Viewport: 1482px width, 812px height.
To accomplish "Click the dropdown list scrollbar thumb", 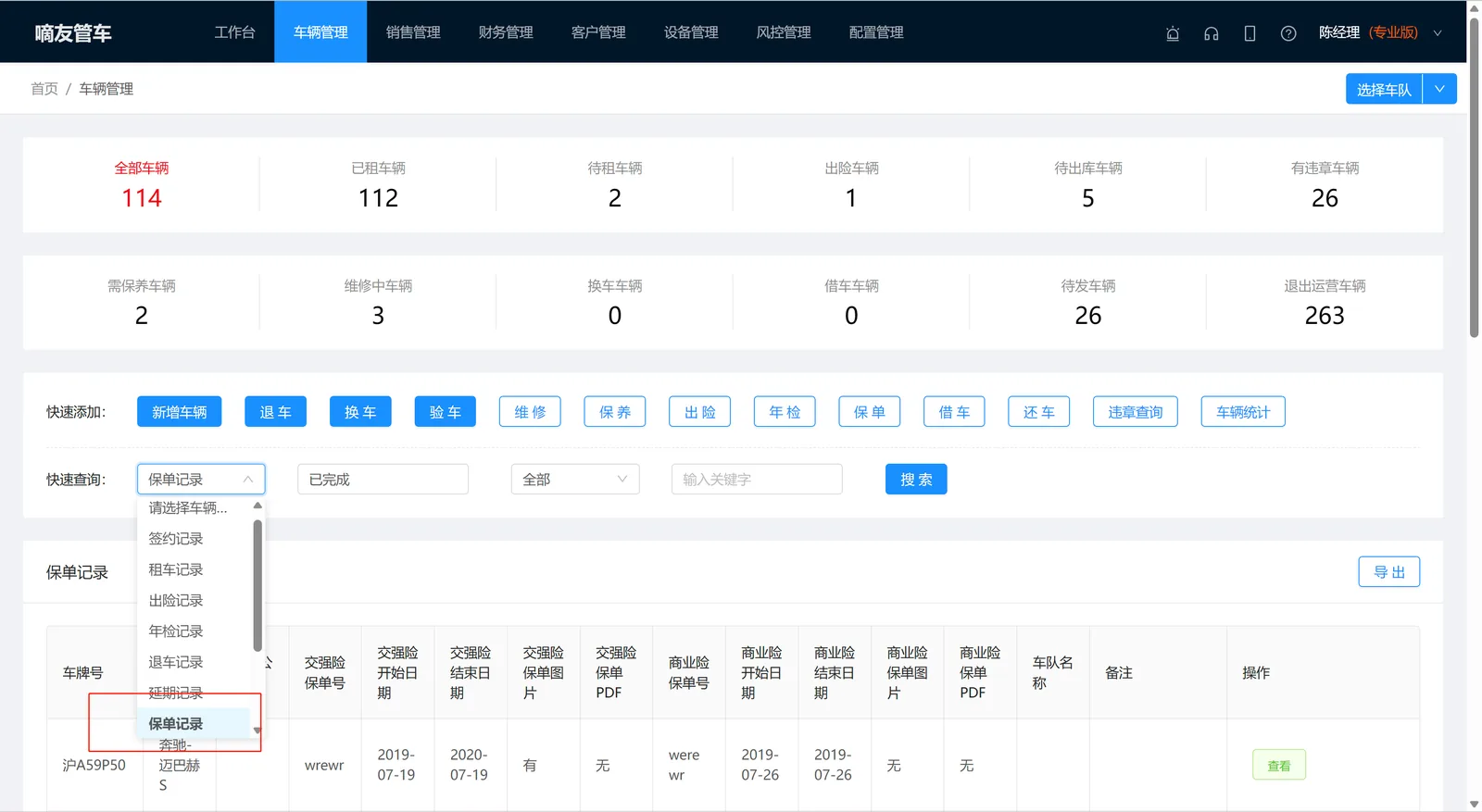I will pyautogui.click(x=257, y=585).
